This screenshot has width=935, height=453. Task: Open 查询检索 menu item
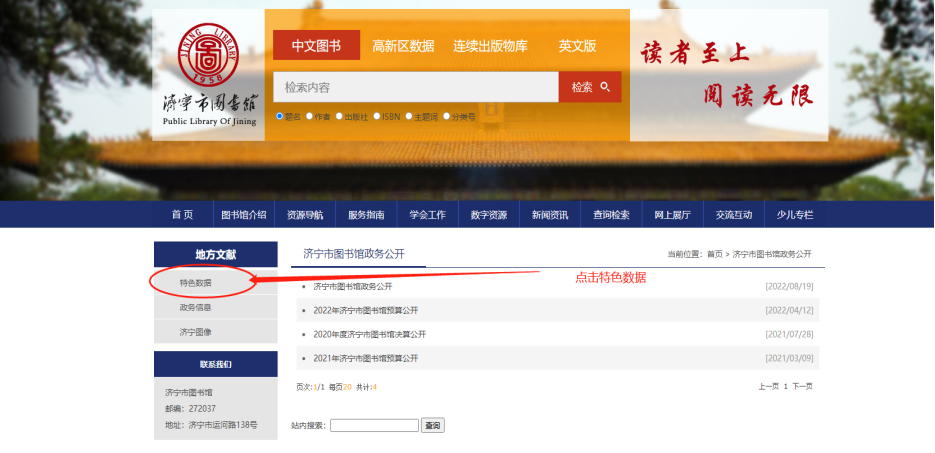tap(611, 215)
